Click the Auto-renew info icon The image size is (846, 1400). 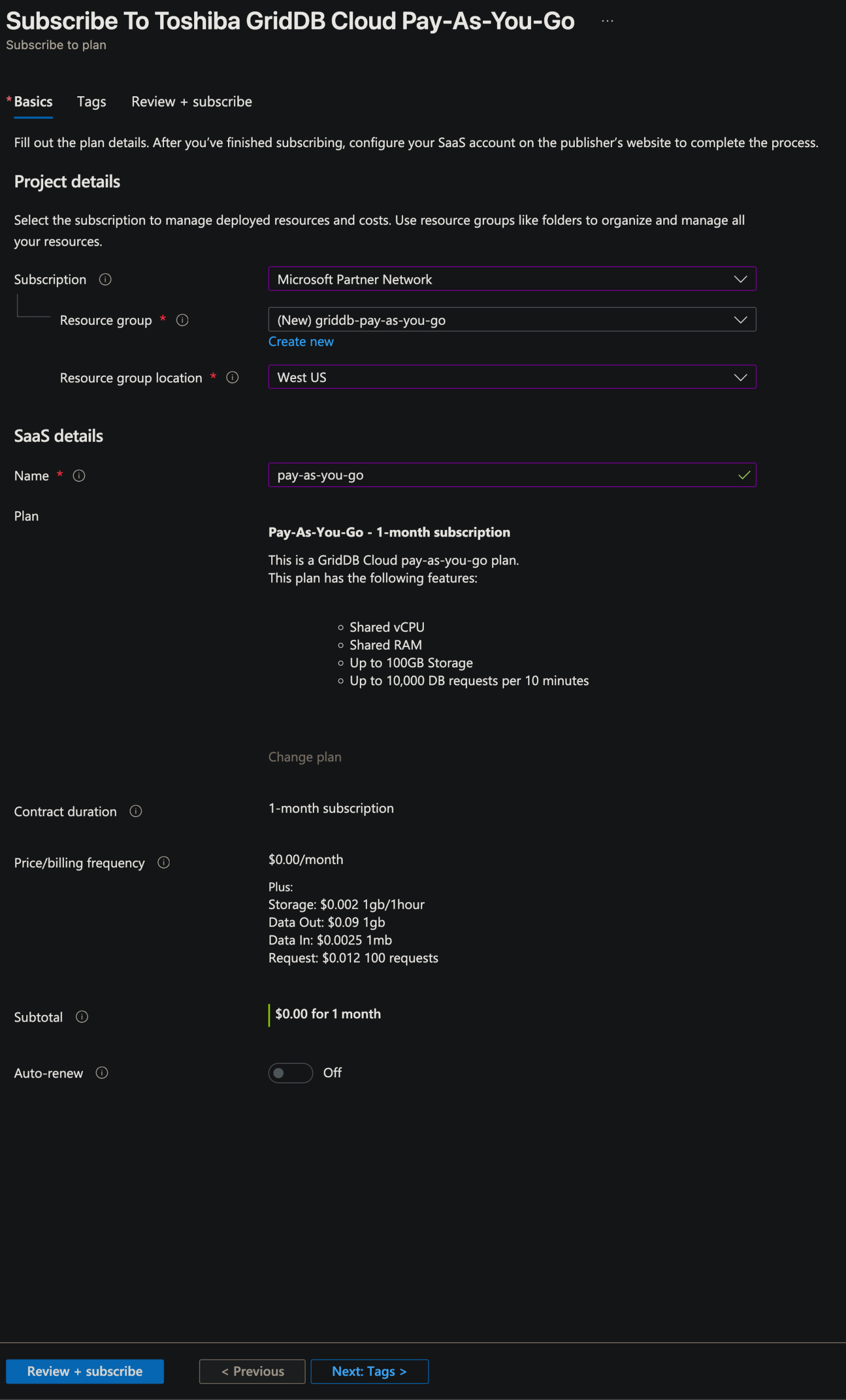(x=102, y=1072)
